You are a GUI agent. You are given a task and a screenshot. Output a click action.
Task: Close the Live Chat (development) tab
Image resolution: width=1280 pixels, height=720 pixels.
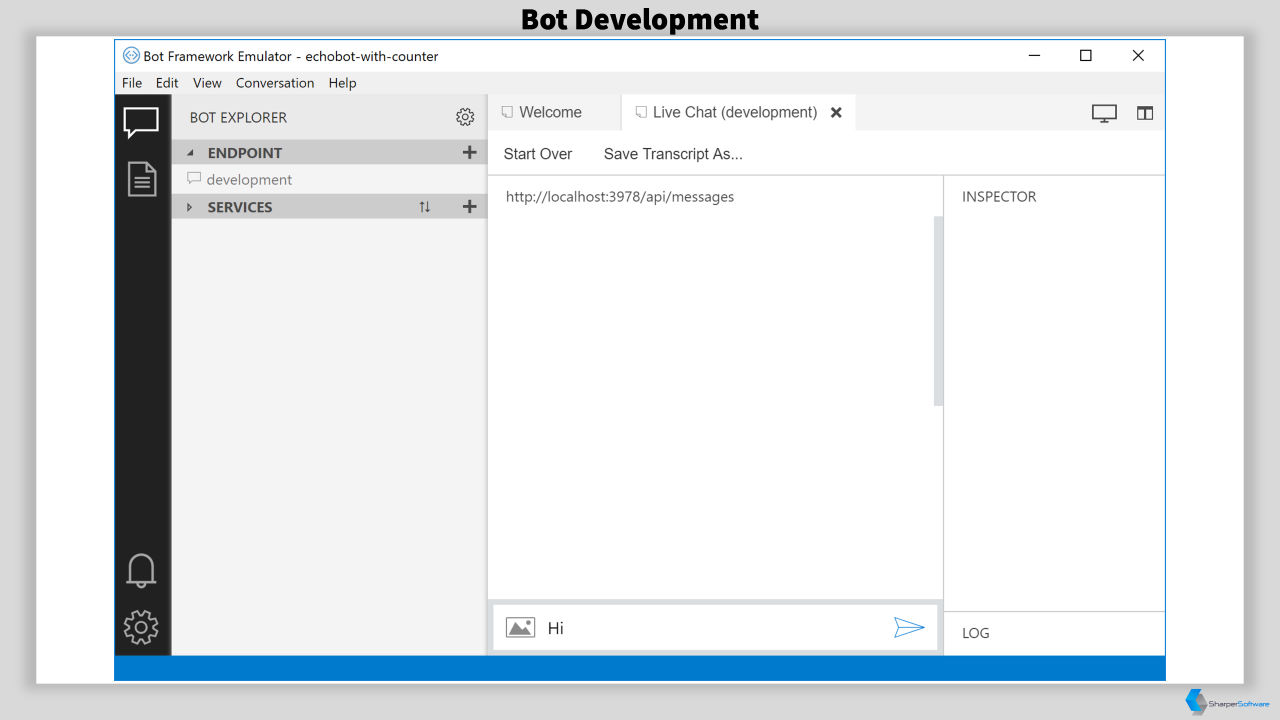pos(836,113)
